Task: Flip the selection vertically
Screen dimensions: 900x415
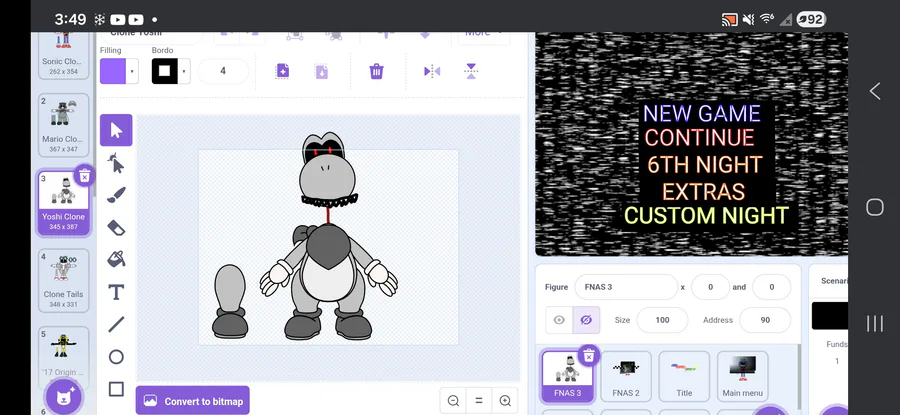Action: (x=471, y=71)
